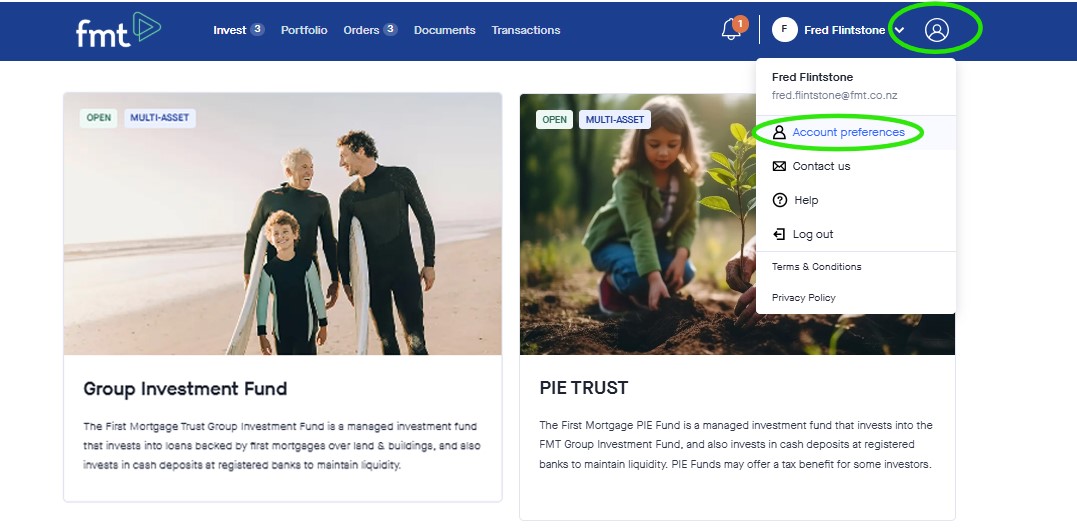Open the Orders tab
Image resolution: width=1077 pixels, height=531 pixels.
pos(361,30)
